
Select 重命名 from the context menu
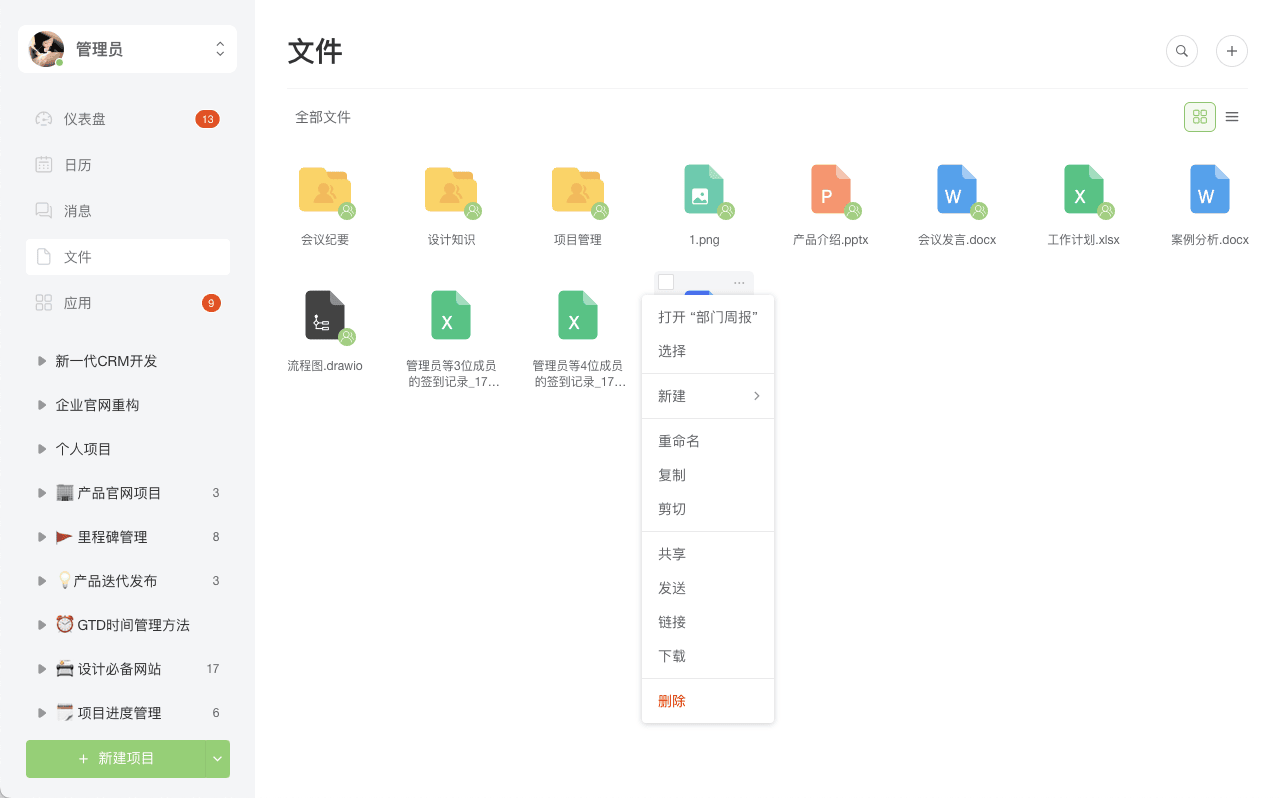[x=679, y=440]
